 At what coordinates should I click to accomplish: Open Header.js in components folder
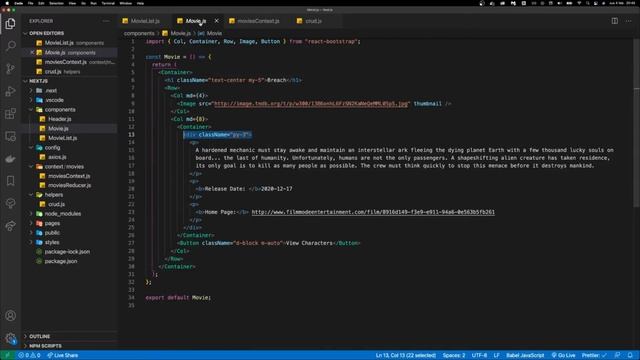pos(60,119)
